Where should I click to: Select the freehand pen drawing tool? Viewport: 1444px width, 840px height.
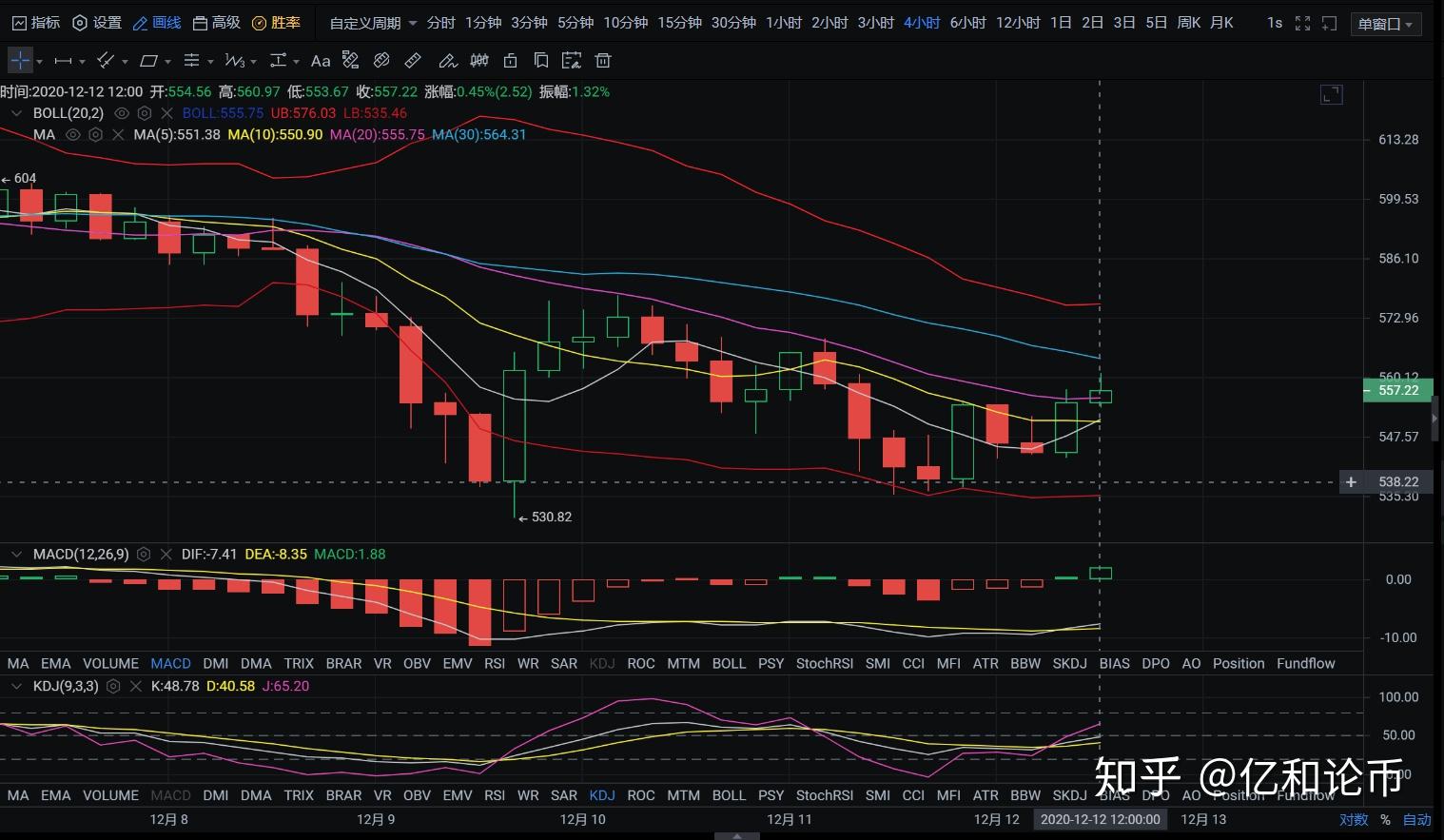[447, 61]
